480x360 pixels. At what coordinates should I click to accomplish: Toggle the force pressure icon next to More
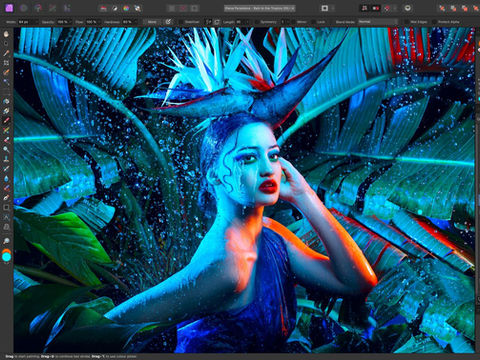(168, 22)
